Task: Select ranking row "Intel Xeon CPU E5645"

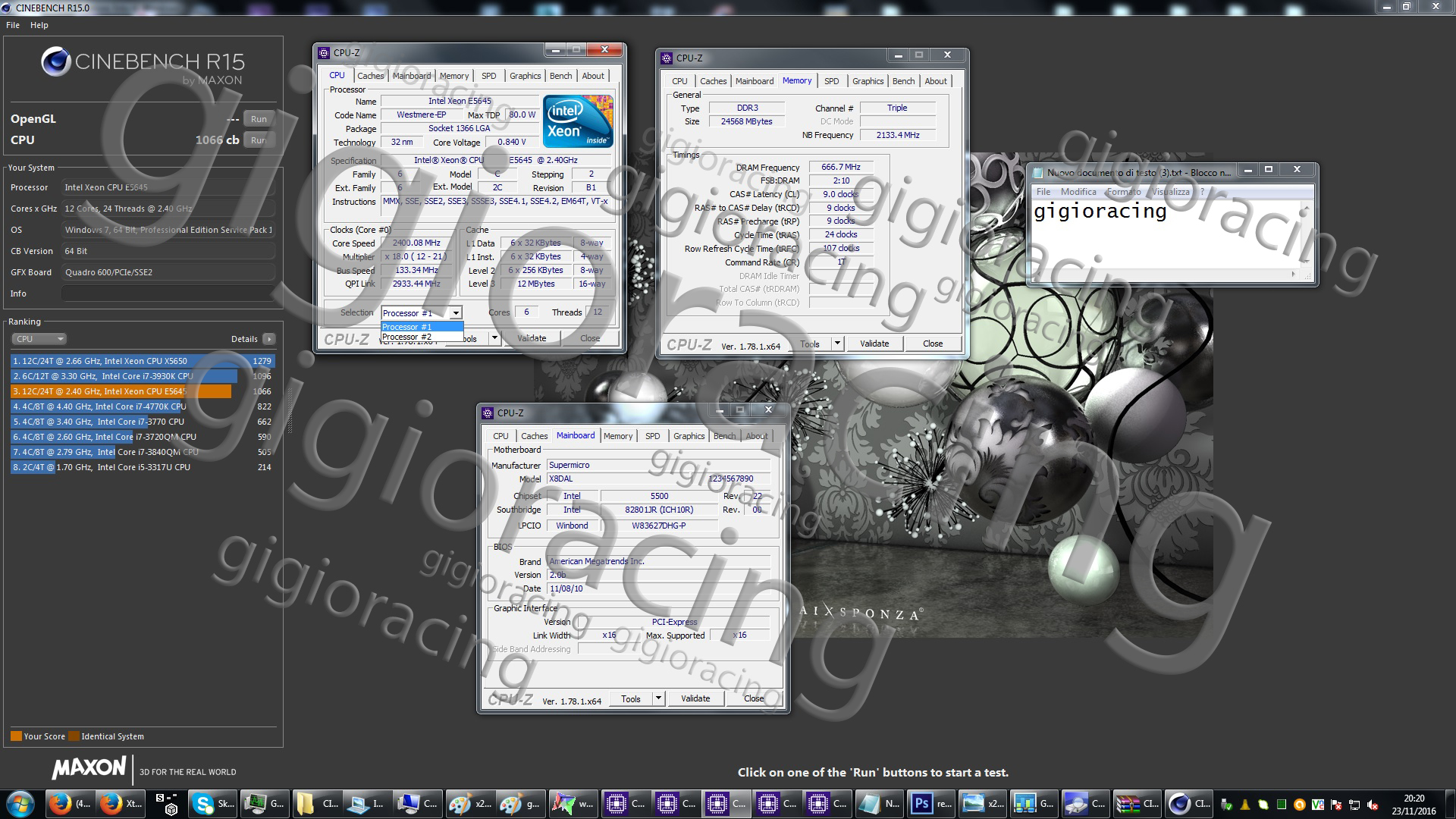Action: pos(143,391)
